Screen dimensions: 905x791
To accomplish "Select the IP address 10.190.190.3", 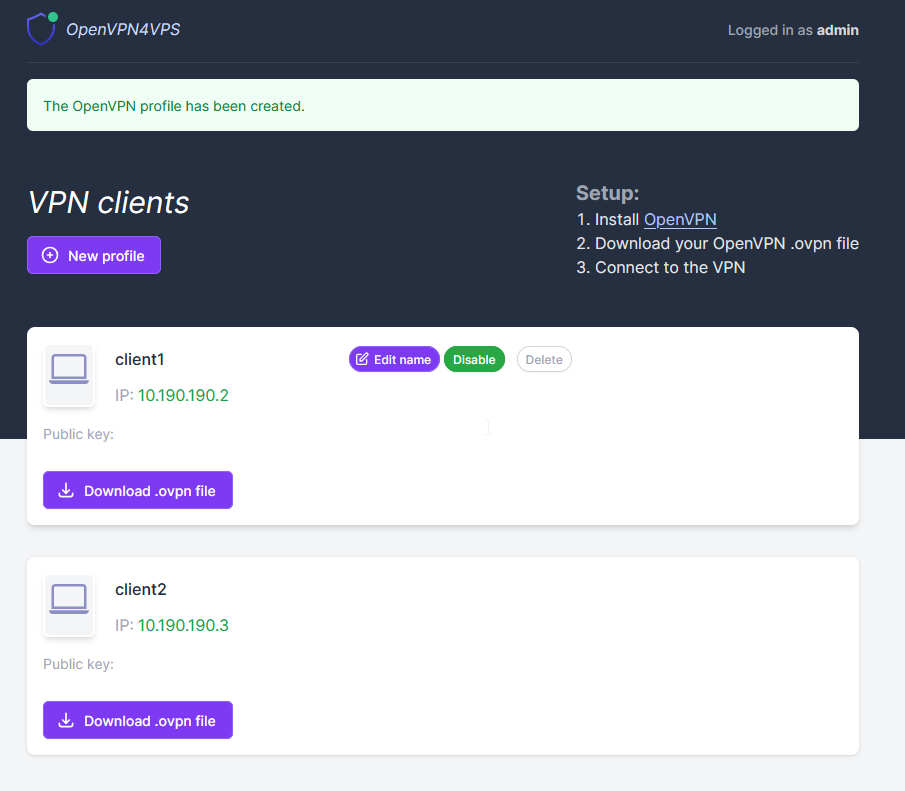I will 183,625.
